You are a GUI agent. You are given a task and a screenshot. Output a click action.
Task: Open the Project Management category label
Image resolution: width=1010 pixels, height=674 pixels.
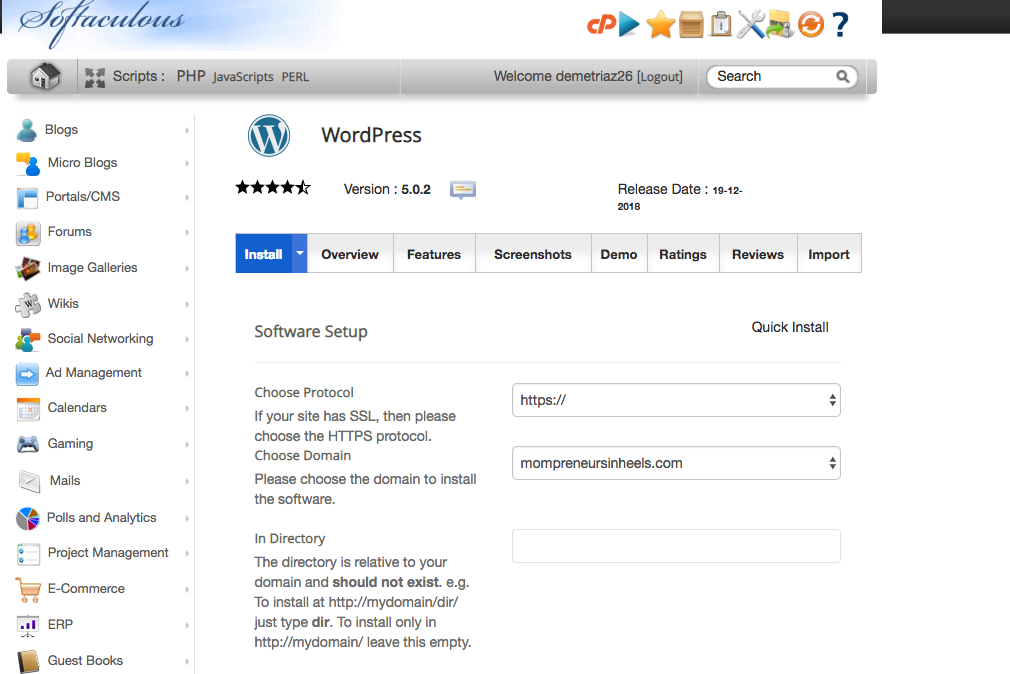pyautogui.click(x=108, y=553)
